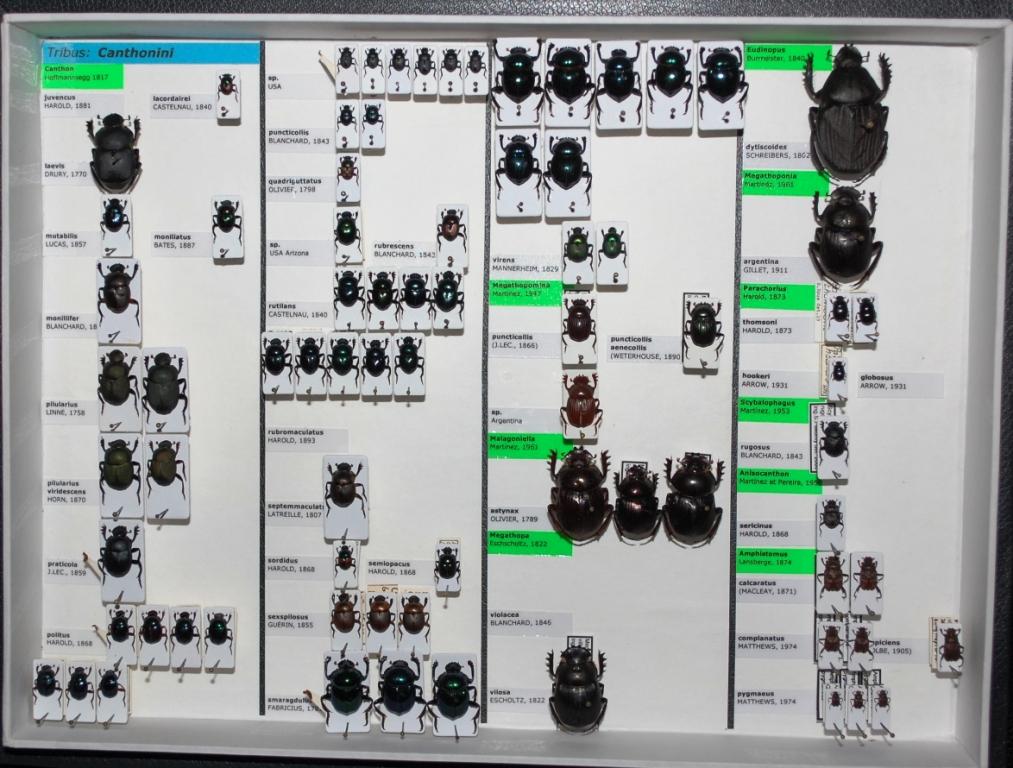Image resolution: width=1013 pixels, height=768 pixels.
Task: Click the reddish beetle beside sp. Argentina label
Action: coord(580,403)
